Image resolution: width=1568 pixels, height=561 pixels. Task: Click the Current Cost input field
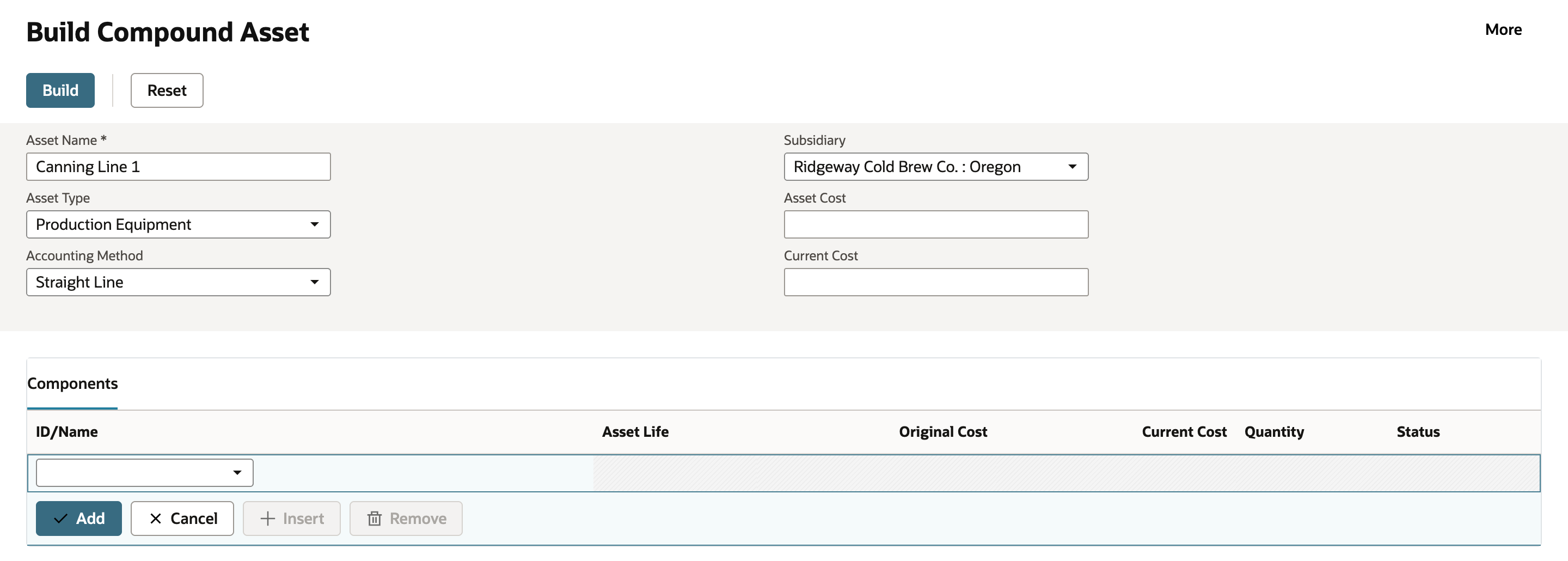[x=935, y=282]
